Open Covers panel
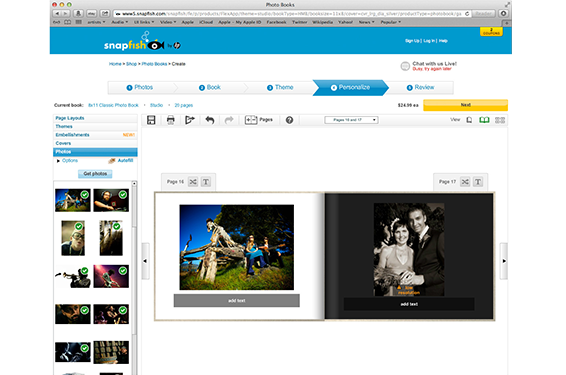The image size is (566, 375). (95, 143)
